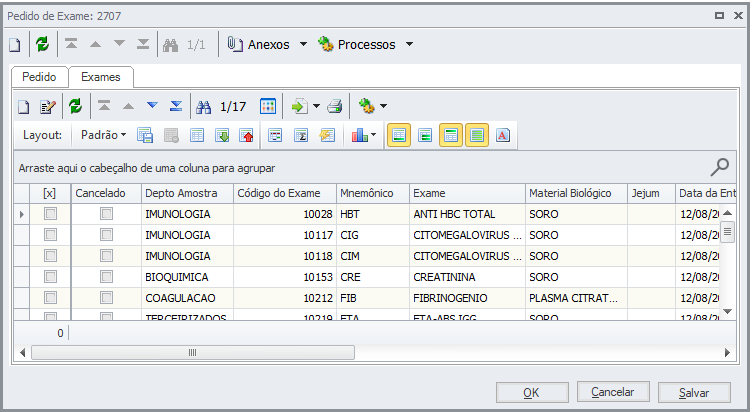This screenshot has height=412, width=753.
Task: Expand the Processos dropdown arrow
Action: pos(409,44)
